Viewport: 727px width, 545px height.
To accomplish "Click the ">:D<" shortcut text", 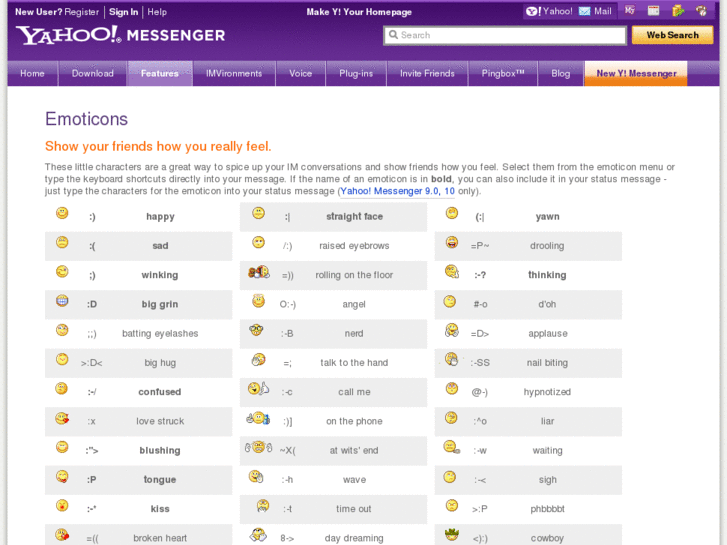I will pos(91,363).
